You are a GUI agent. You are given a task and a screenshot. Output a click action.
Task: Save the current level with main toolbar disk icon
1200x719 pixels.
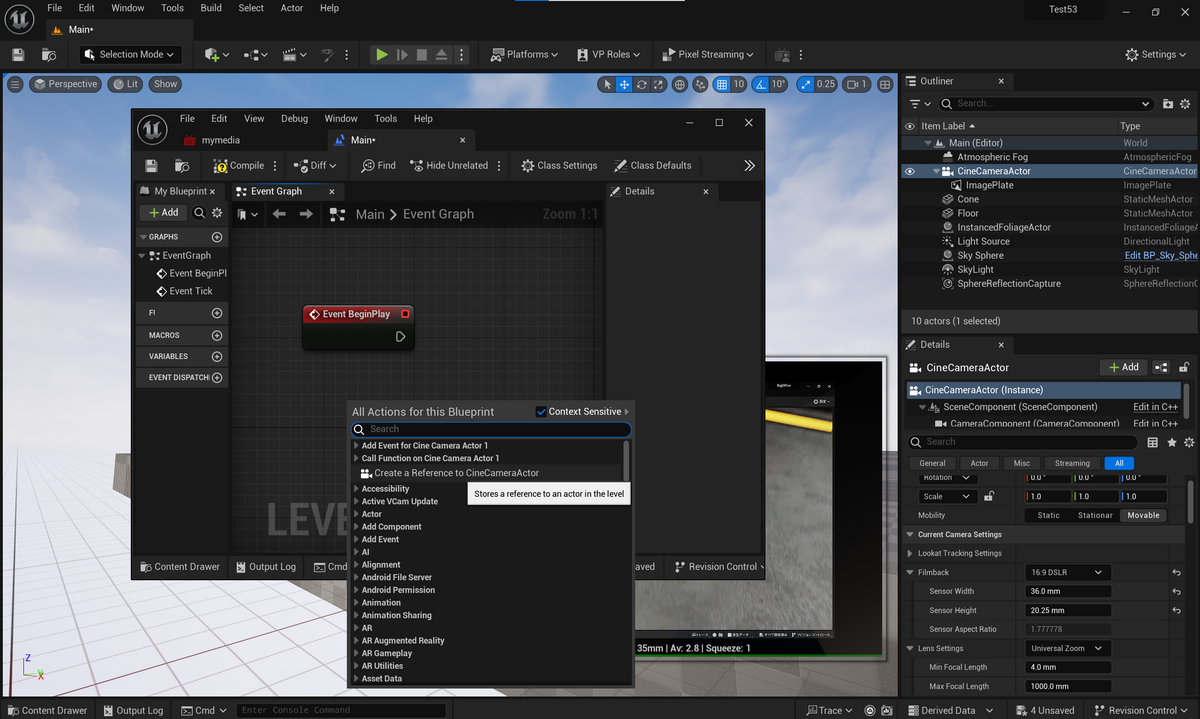click(x=18, y=55)
